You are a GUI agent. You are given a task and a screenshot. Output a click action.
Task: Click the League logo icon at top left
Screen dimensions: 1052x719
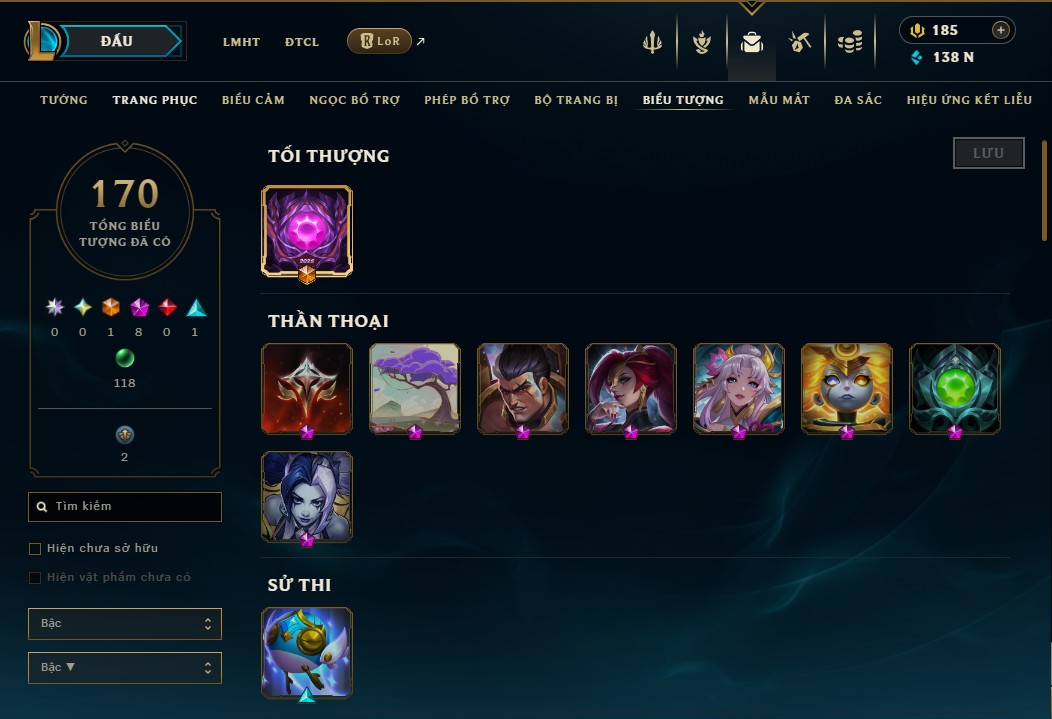point(42,41)
